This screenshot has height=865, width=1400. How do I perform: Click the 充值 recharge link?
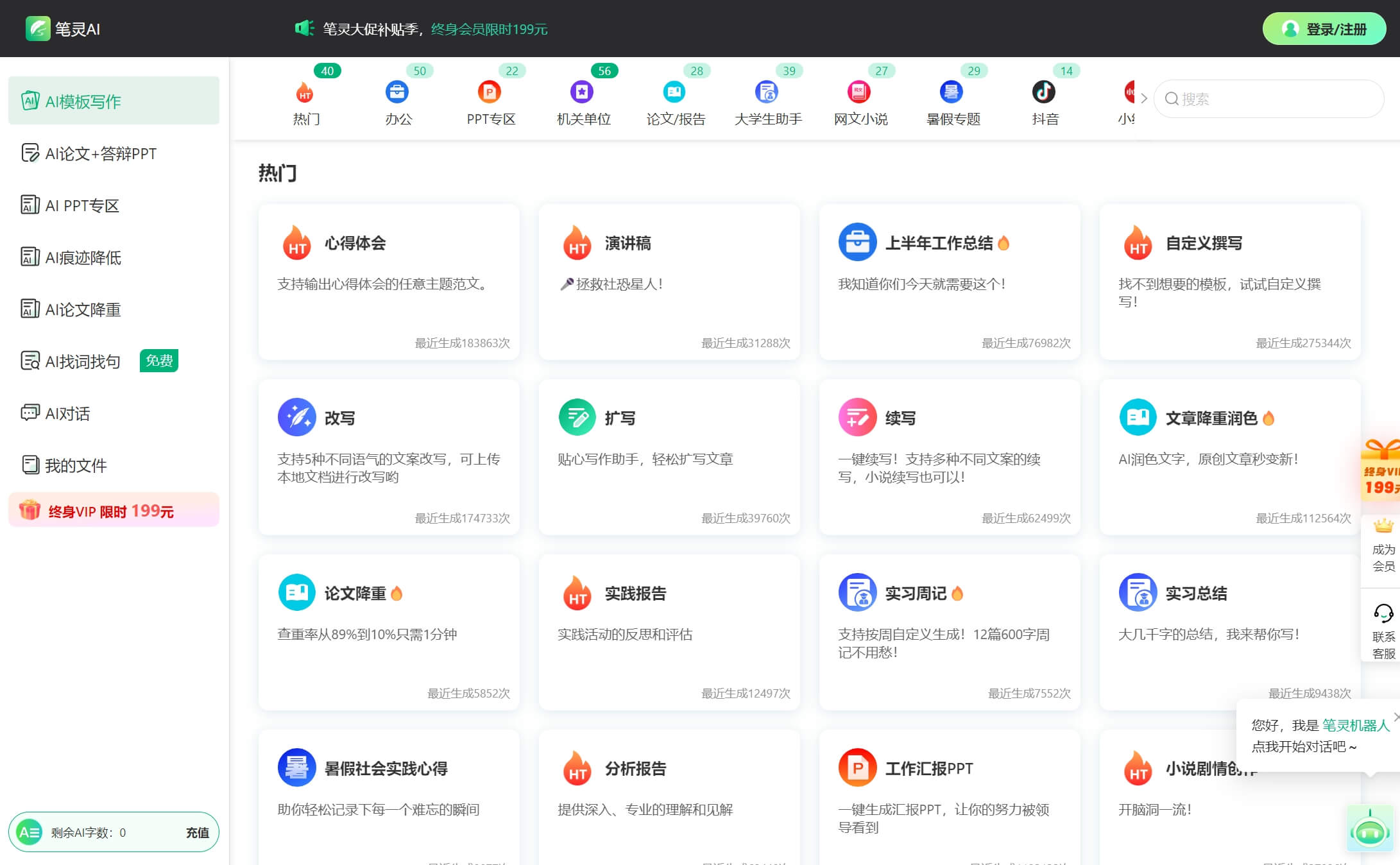tap(198, 832)
